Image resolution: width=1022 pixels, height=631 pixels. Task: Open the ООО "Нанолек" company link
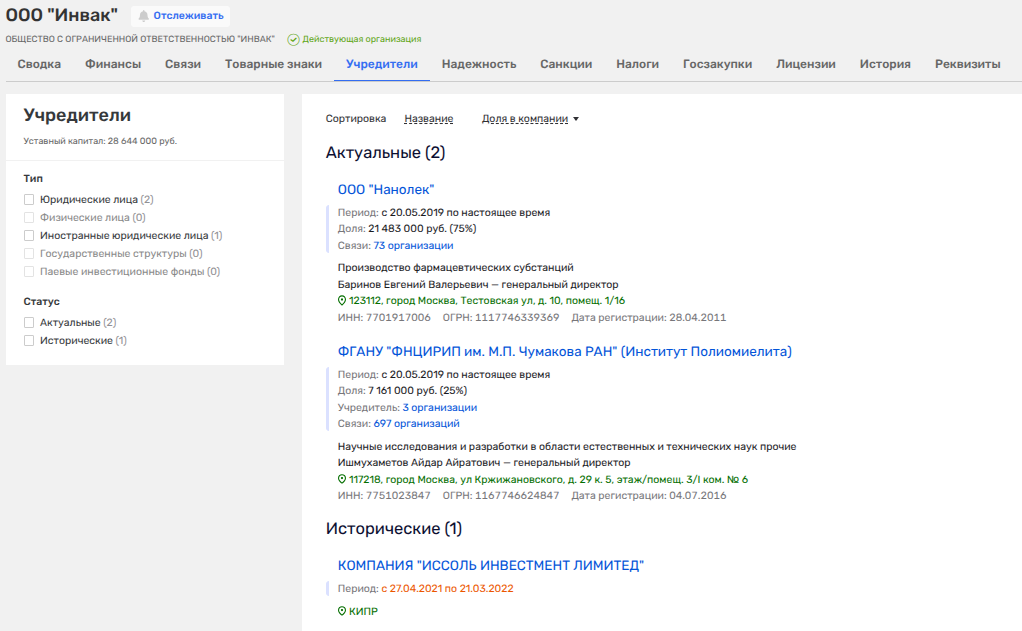(386, 190)
